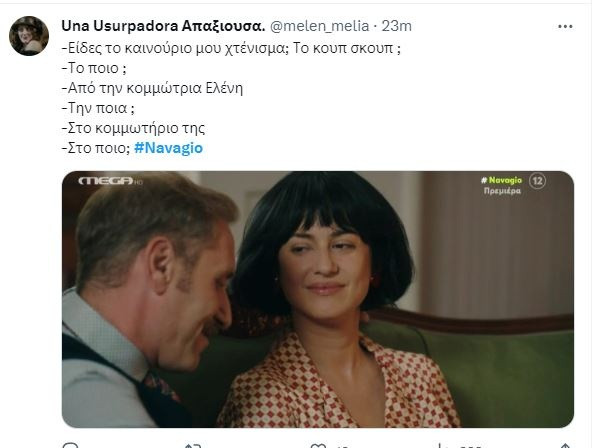Image resolution: width=602 pixels, height=448 pixels.
Task: Like the tweet with the heart icon
Action: coord(318,446)
